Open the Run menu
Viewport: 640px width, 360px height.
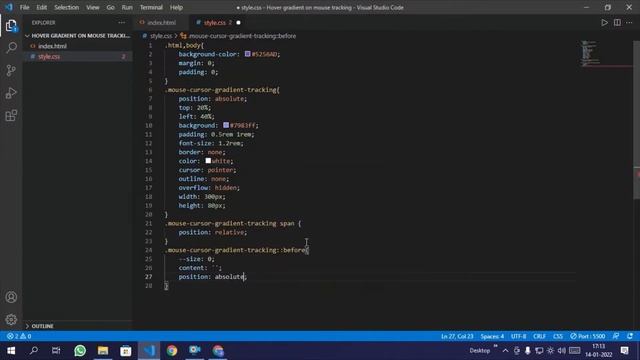[127, 7]
